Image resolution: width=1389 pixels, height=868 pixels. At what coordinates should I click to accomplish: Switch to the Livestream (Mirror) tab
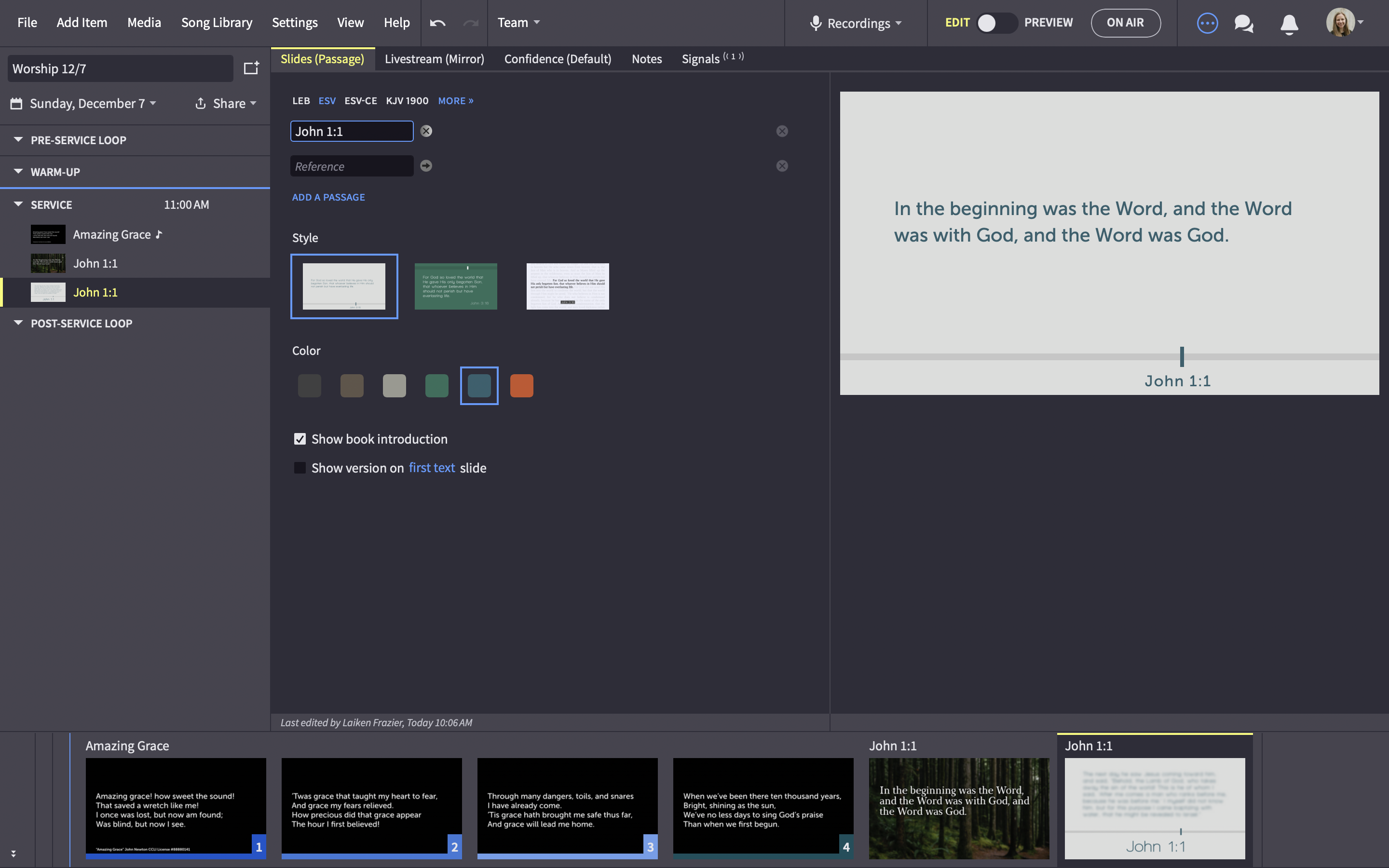pyautogui.click(x=435, y=59)
